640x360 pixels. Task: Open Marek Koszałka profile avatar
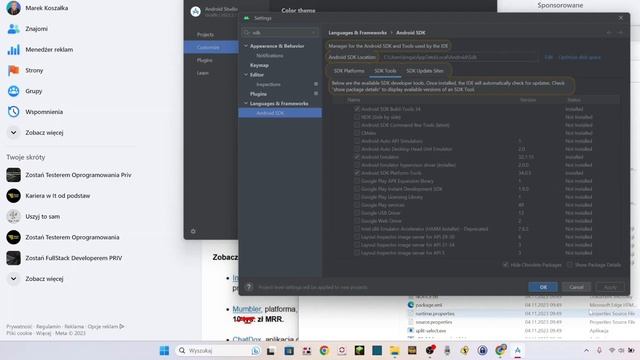pos(13,8)
